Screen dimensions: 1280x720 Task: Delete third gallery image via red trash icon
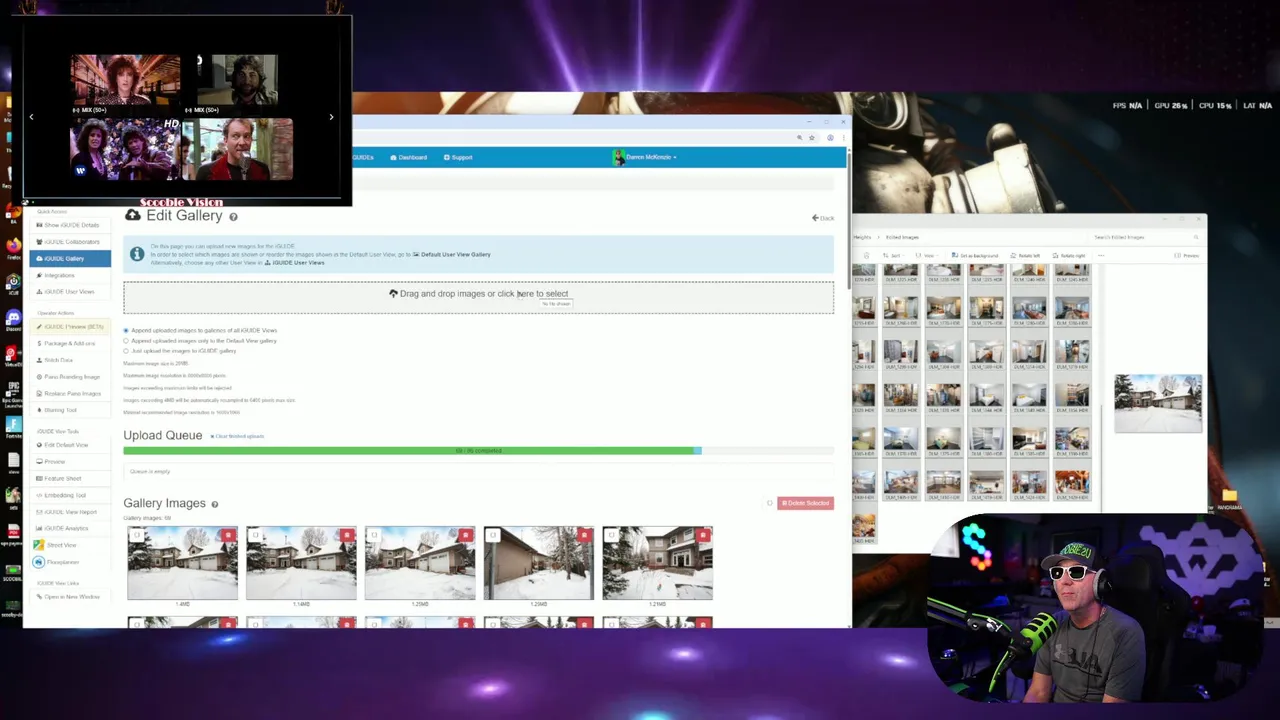pyautogui.click(x=465, y=536)
